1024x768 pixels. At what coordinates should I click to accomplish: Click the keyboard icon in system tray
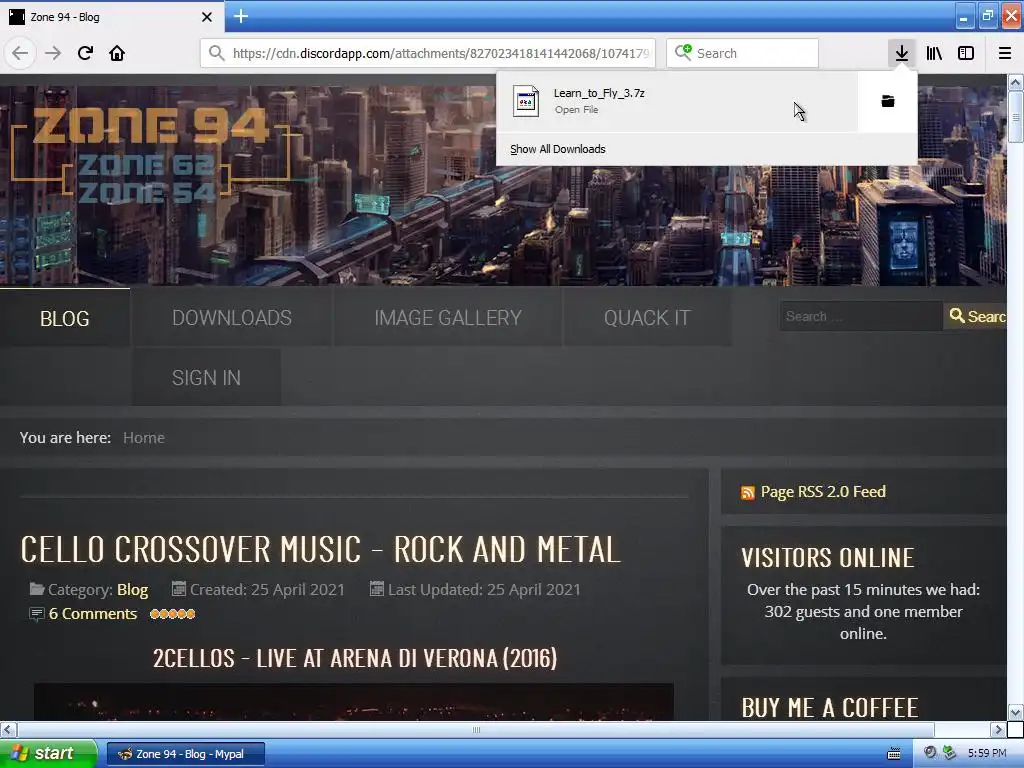(894, 754)
